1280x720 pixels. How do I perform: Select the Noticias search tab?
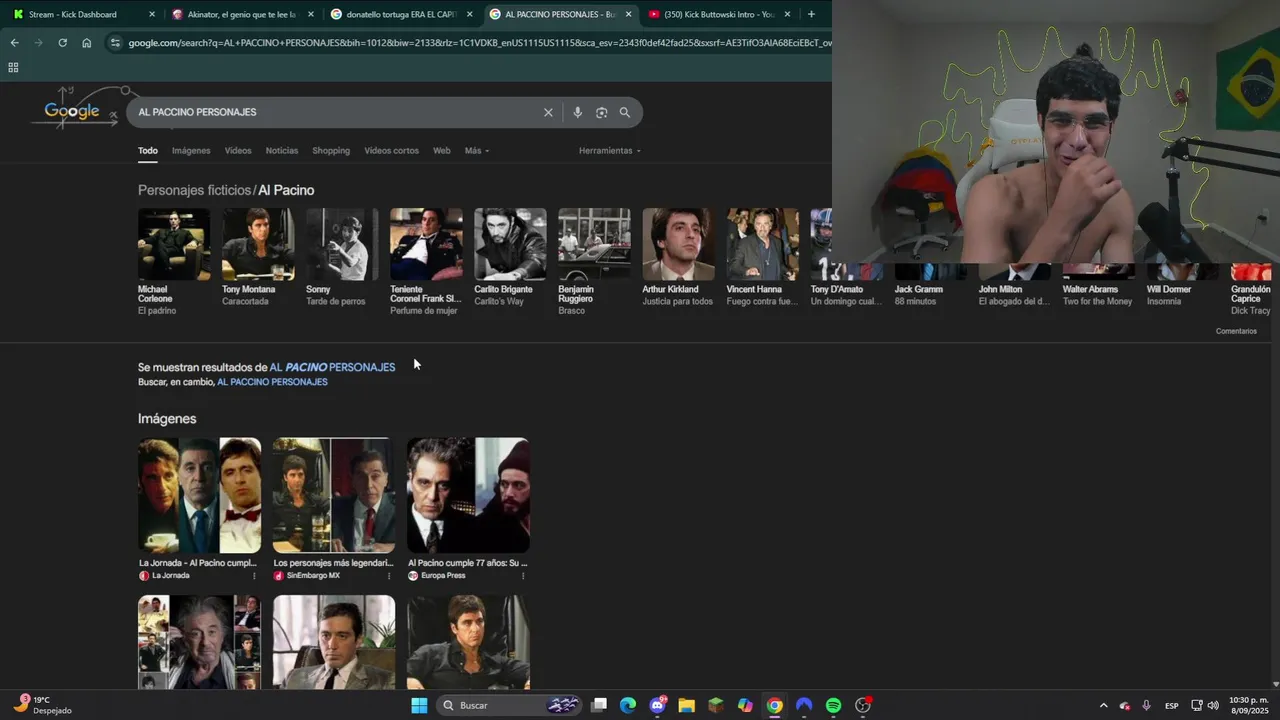pos(282,151)
